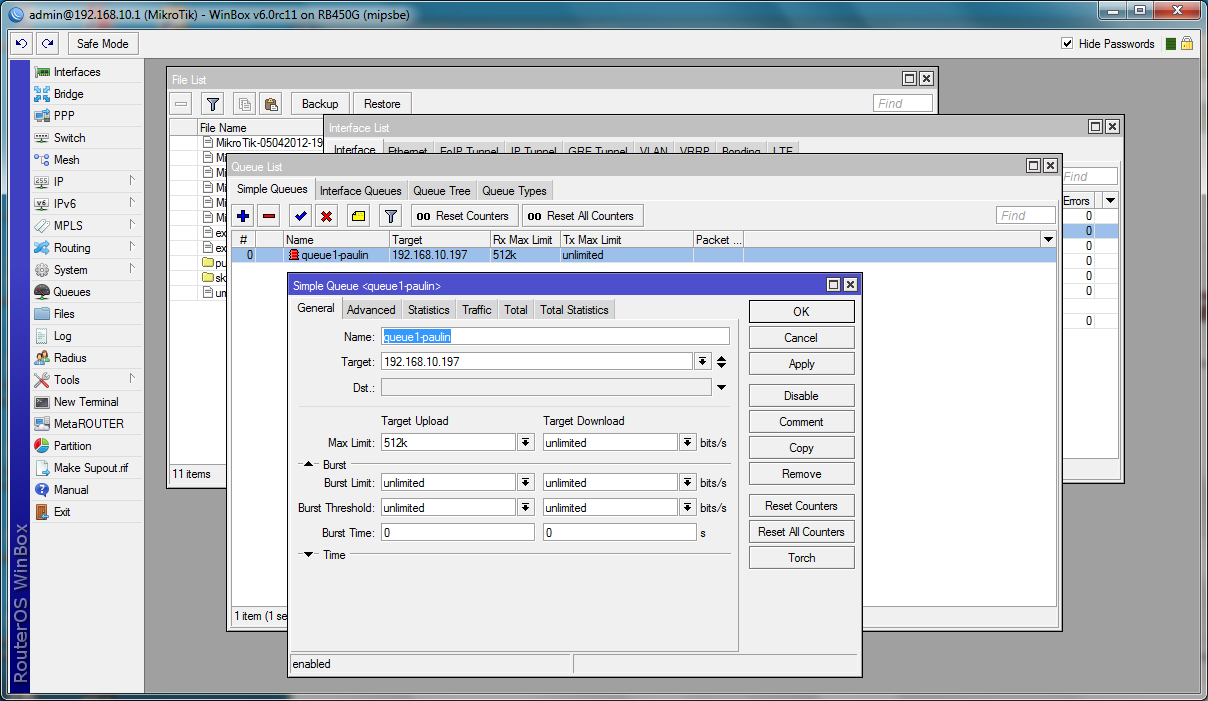This screenshot has height=701, width=1208.
Task: Click upload Burst Time field
Action: coord(458,533)
